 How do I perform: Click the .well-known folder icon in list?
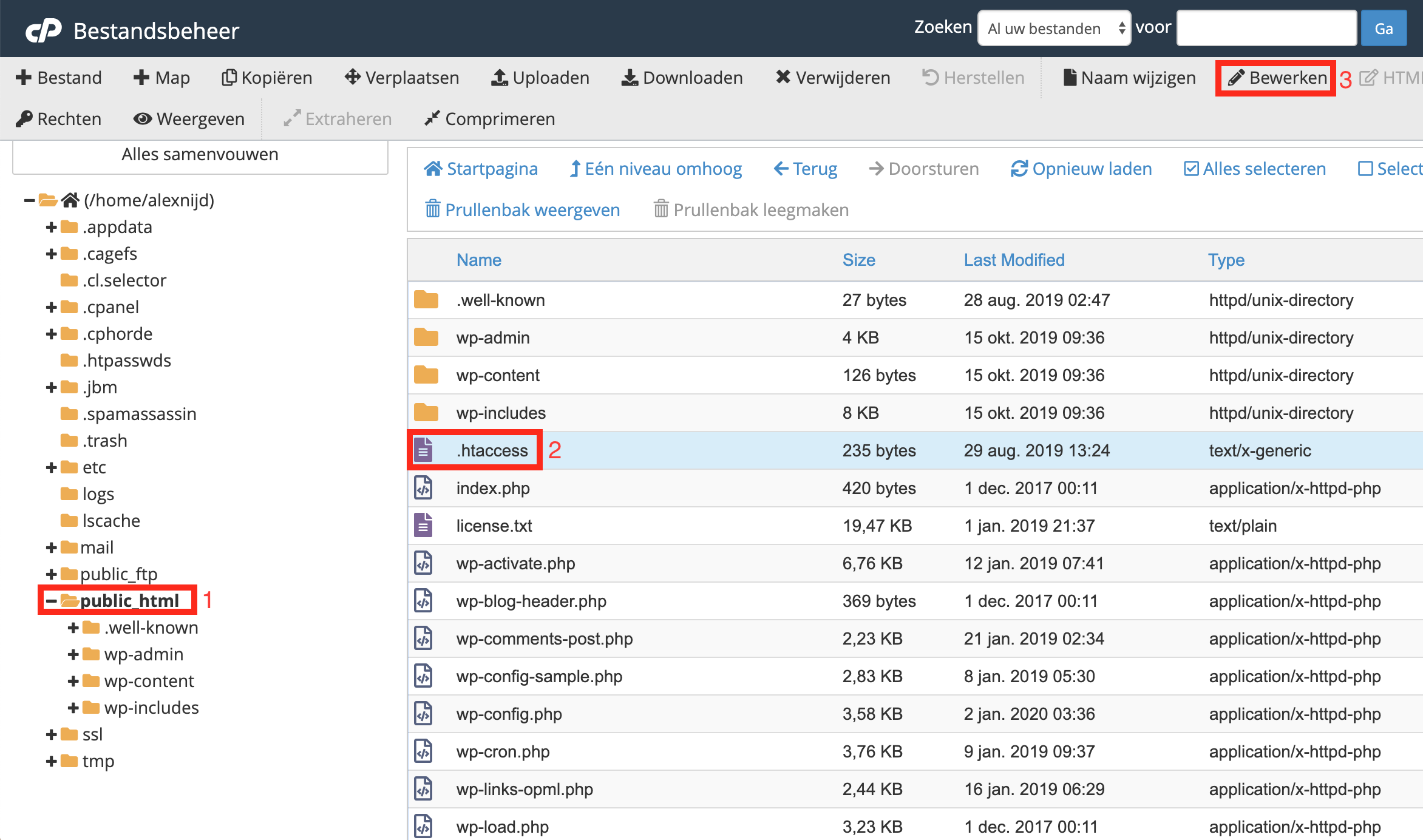point(426,300)
